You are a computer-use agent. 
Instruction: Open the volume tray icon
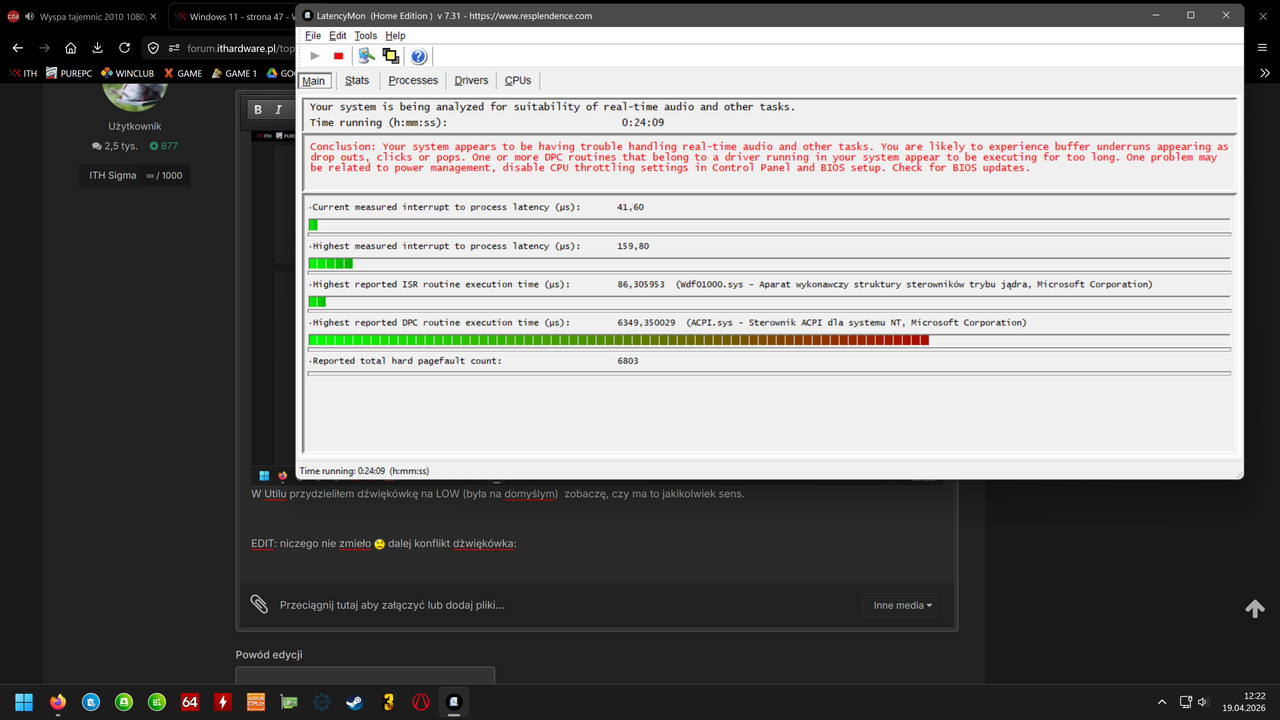(1203, 702)
